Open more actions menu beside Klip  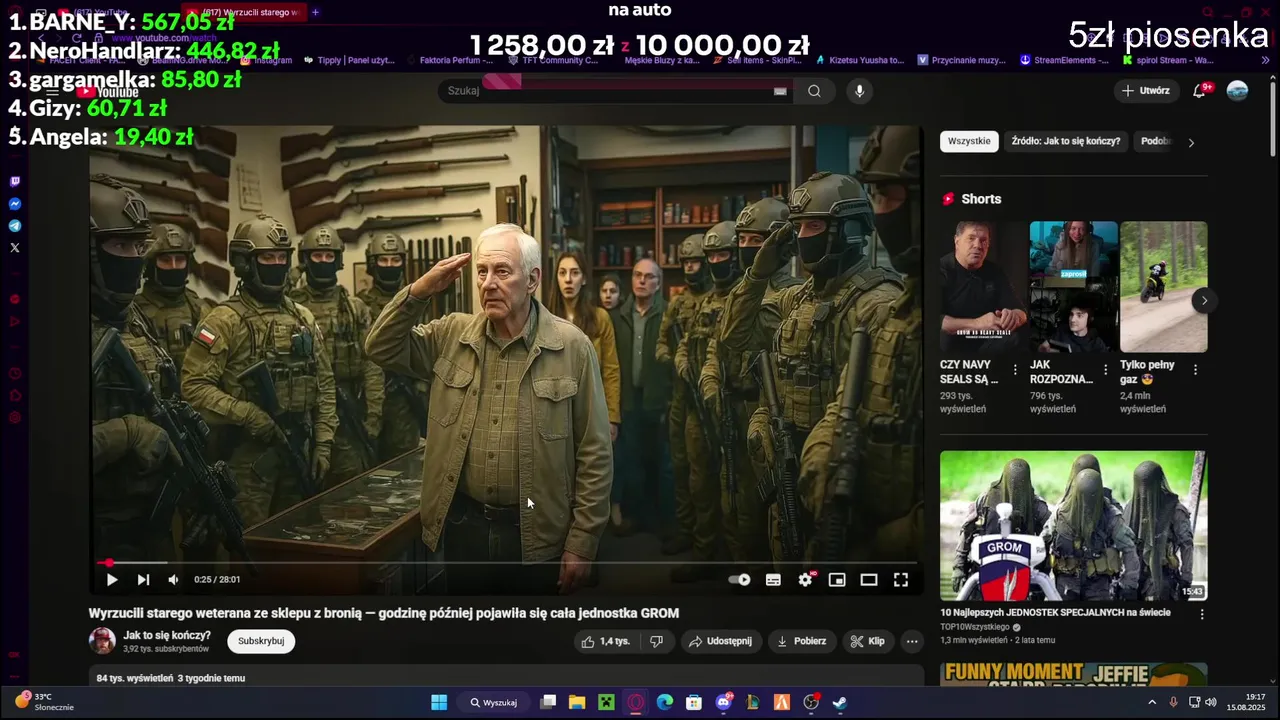point(912,641)
